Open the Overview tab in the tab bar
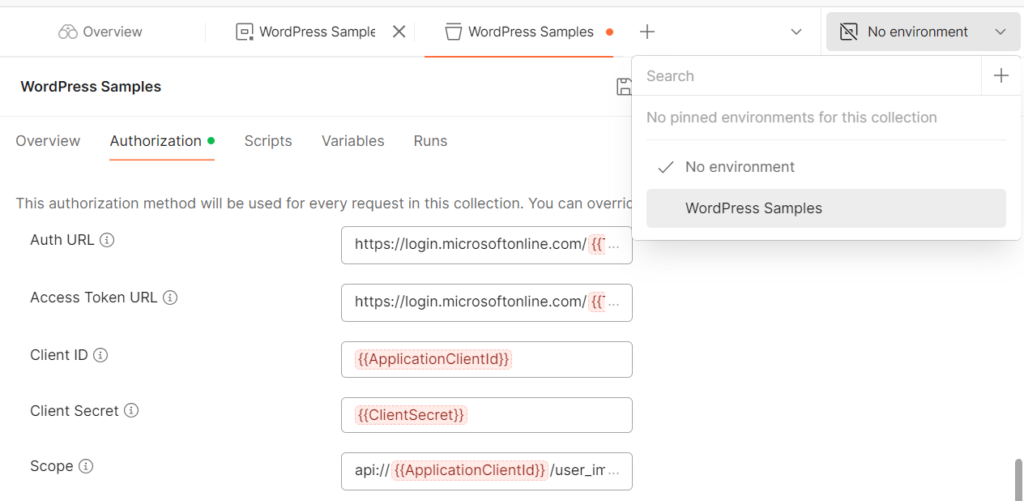Image resolution: width=1024 pixels, height=501 pixels. coord(100,31)
